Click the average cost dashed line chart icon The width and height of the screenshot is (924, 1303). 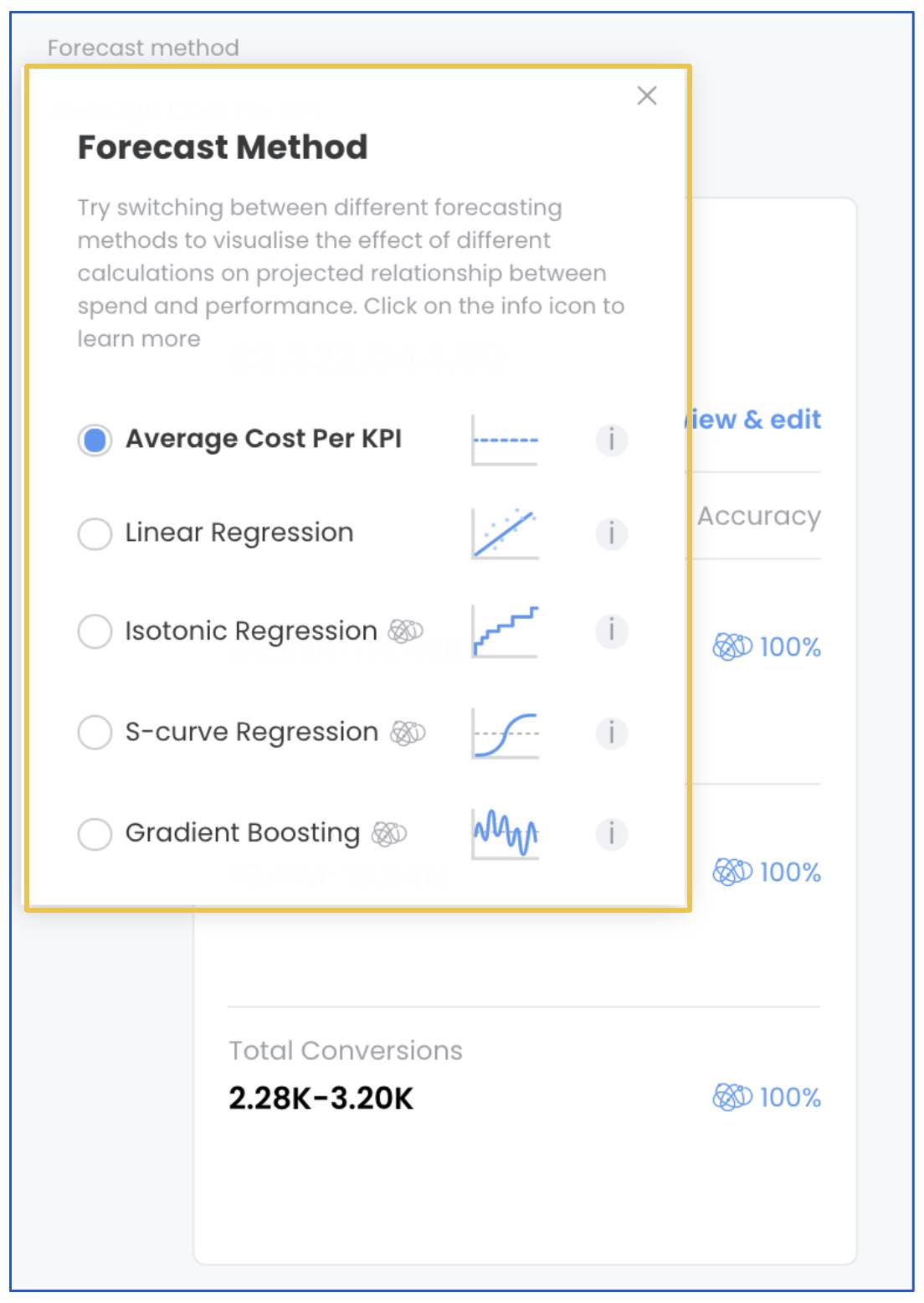pos(506,440)
